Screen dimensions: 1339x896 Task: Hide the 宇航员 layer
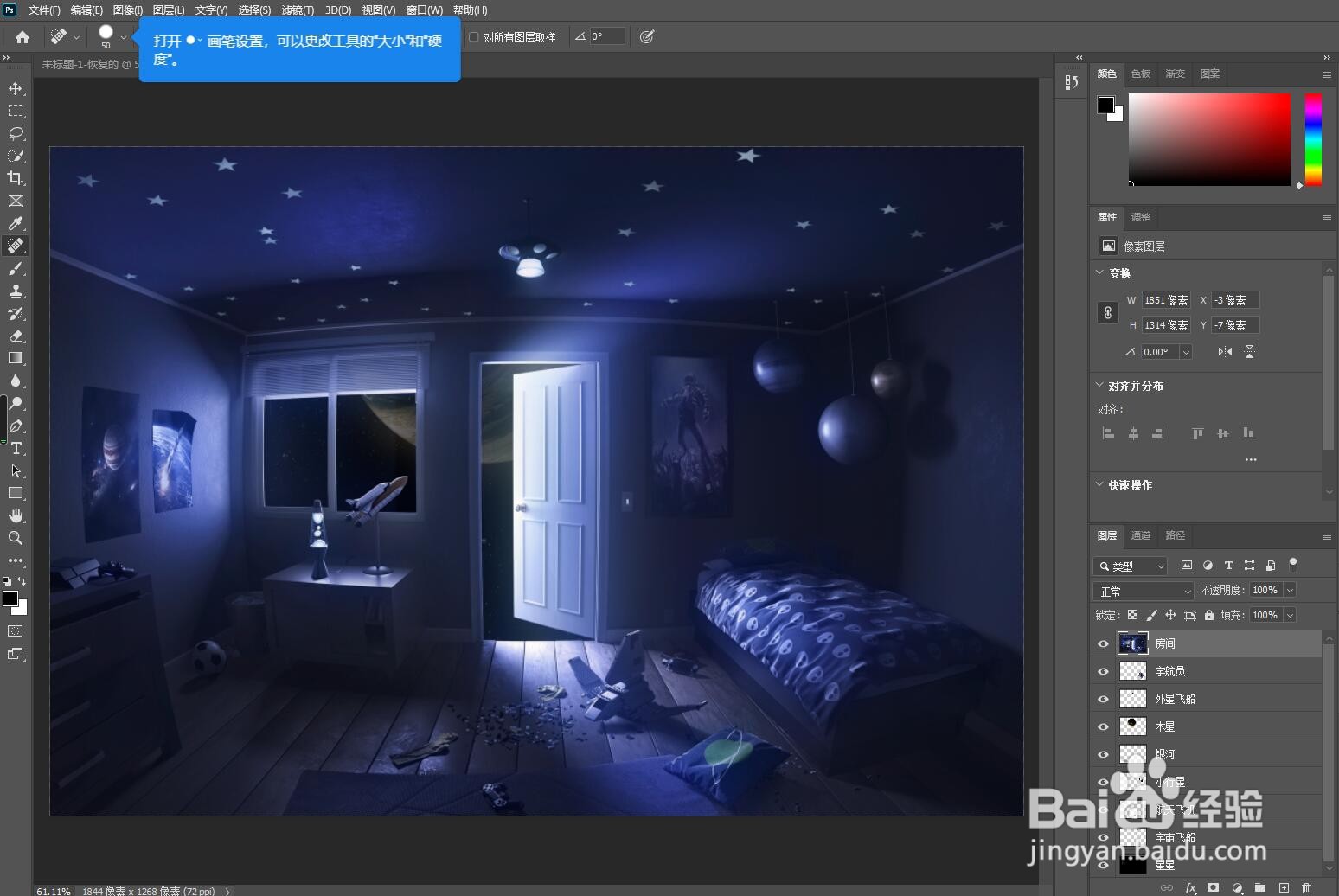tap(1103, 671)
